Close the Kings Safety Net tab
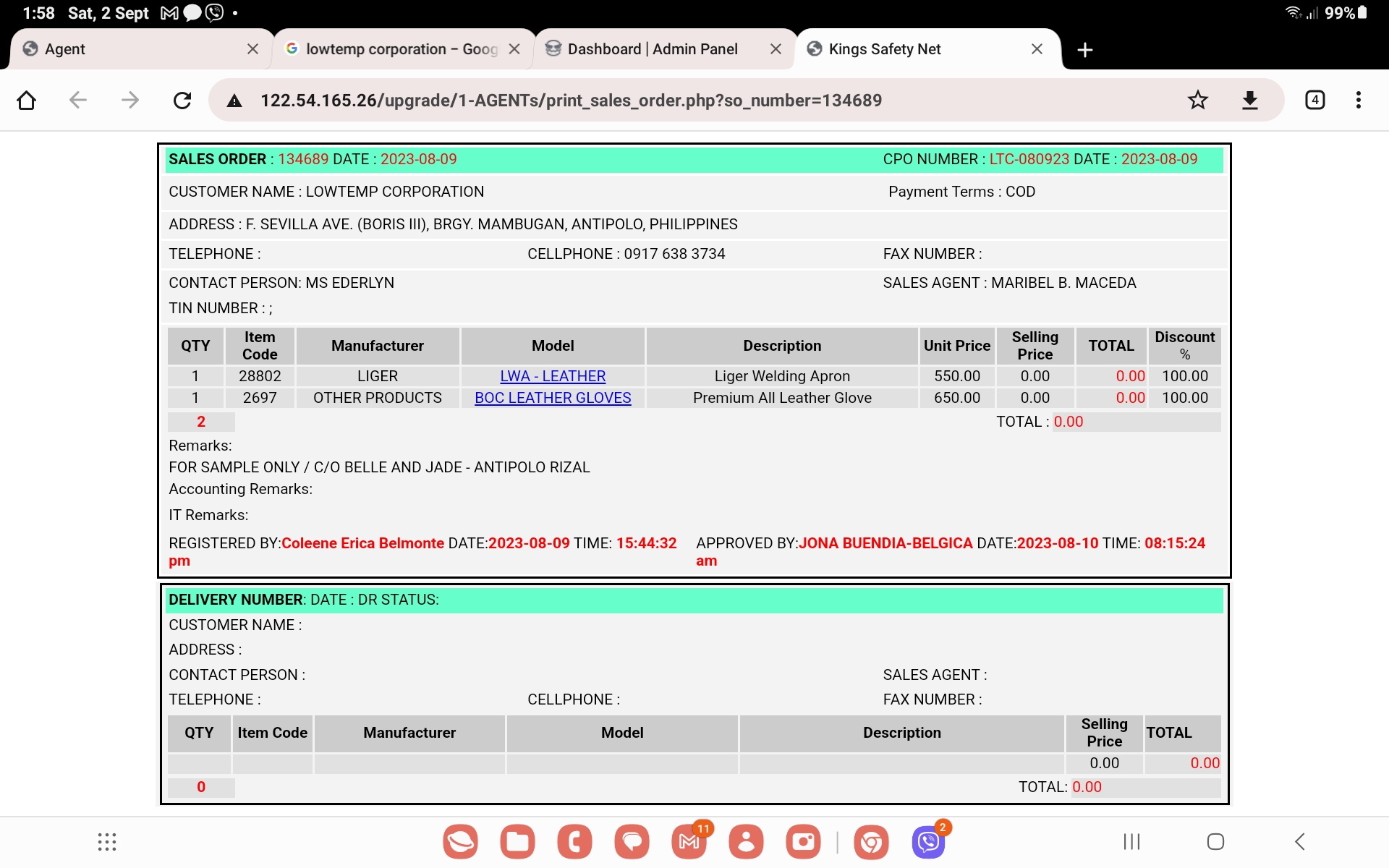This screenshot has width=1389, height=868. tap(1037, 48)
